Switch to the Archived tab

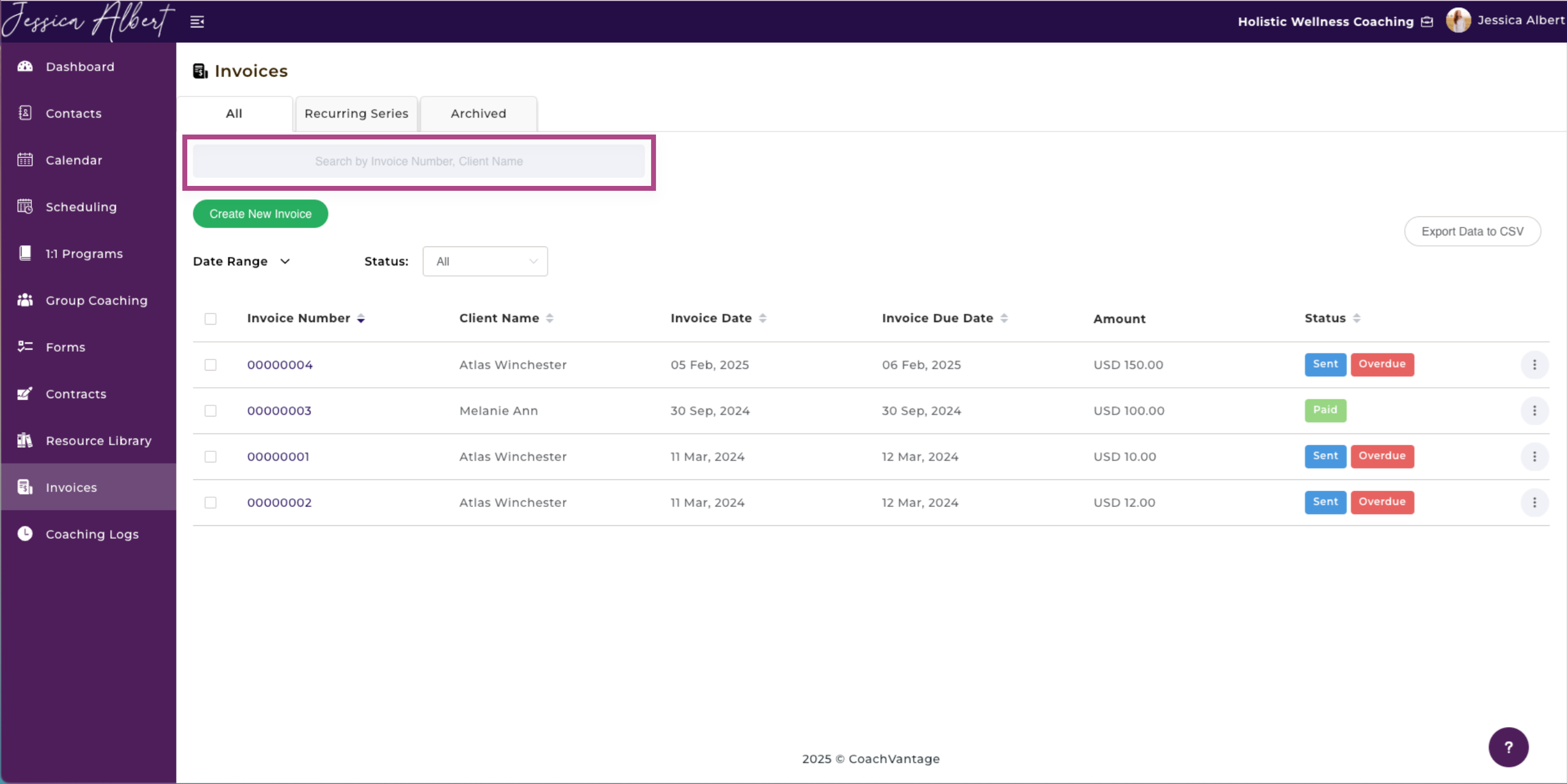(478, 114)
